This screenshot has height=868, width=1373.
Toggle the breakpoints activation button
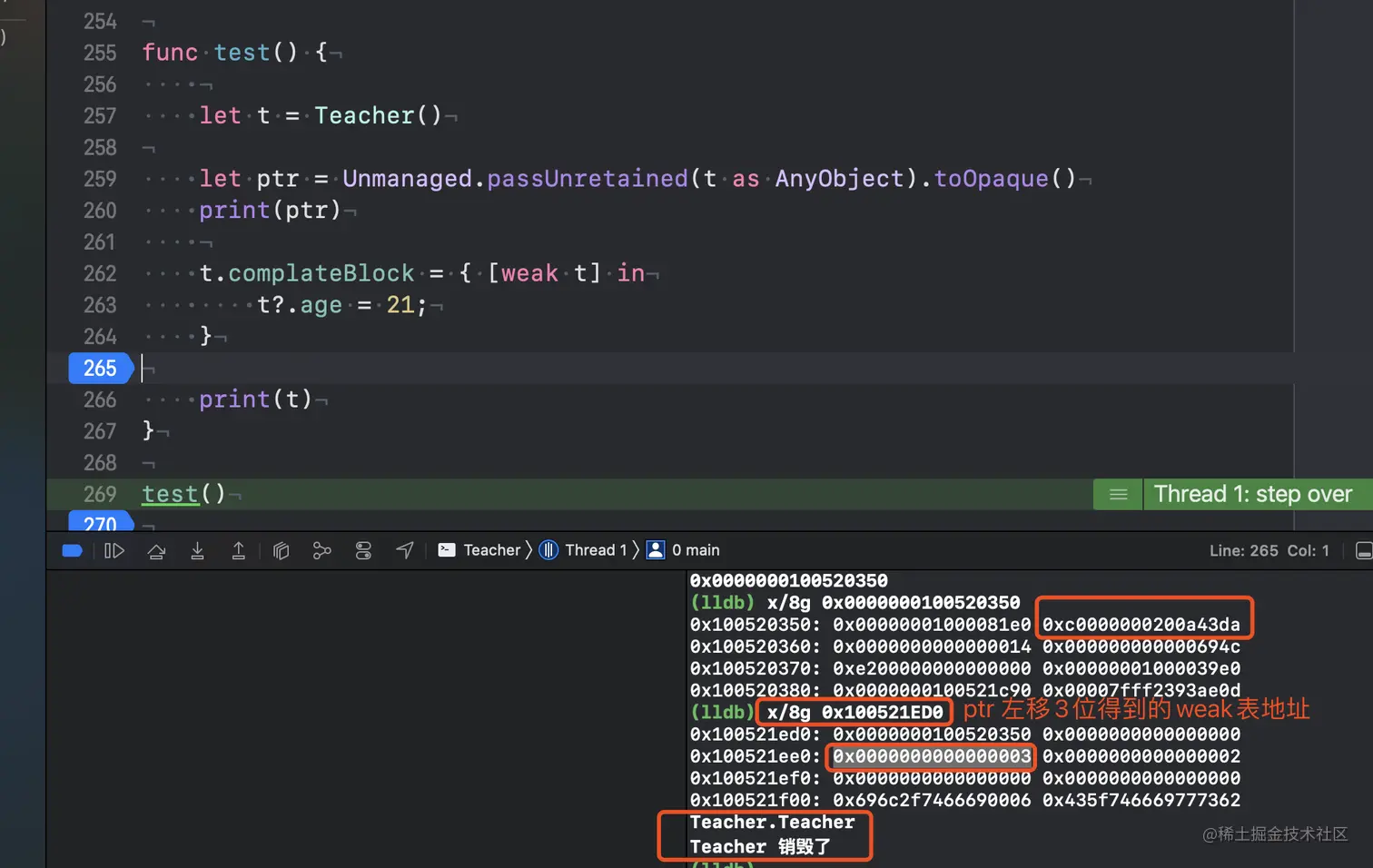coord(73,550)
